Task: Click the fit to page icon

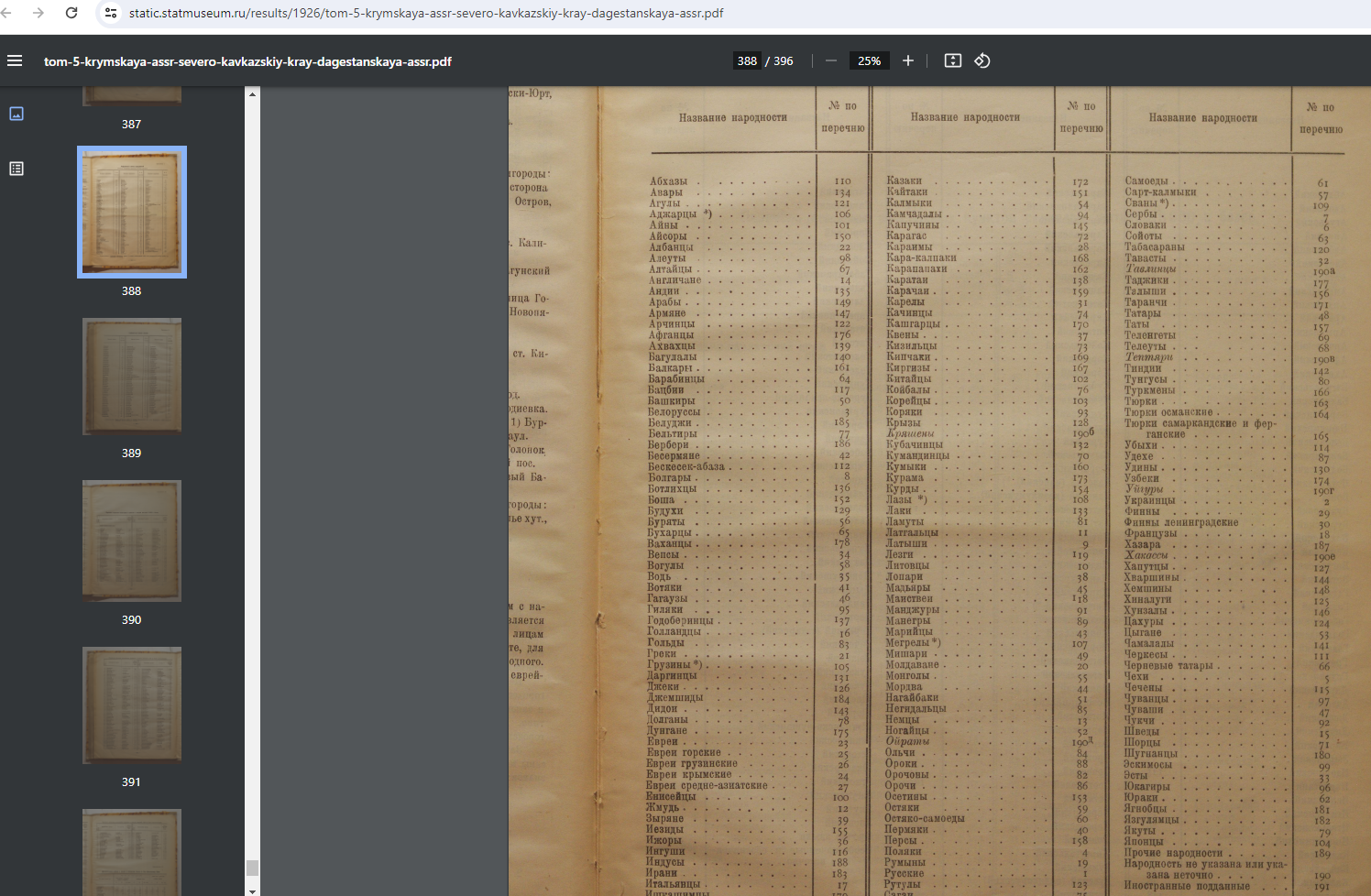Action: 953,61
